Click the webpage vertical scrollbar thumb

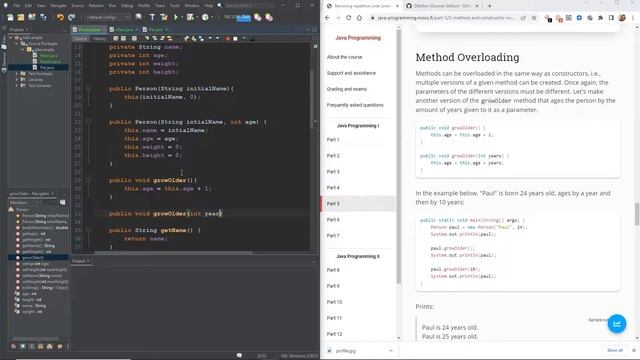637,214
